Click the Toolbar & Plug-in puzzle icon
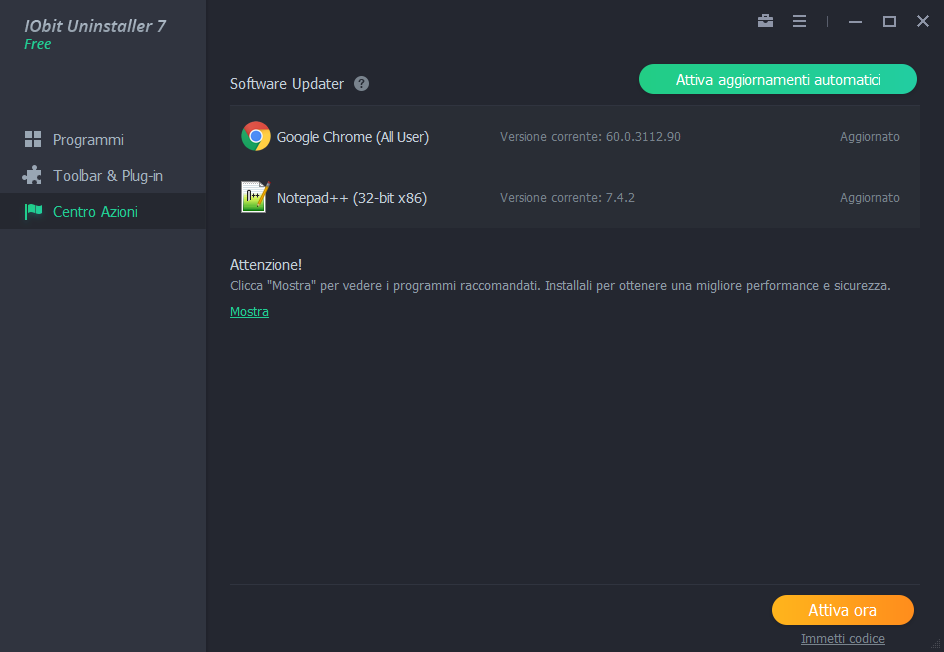This screenshot has height=652, width=944. coord(33,176)
